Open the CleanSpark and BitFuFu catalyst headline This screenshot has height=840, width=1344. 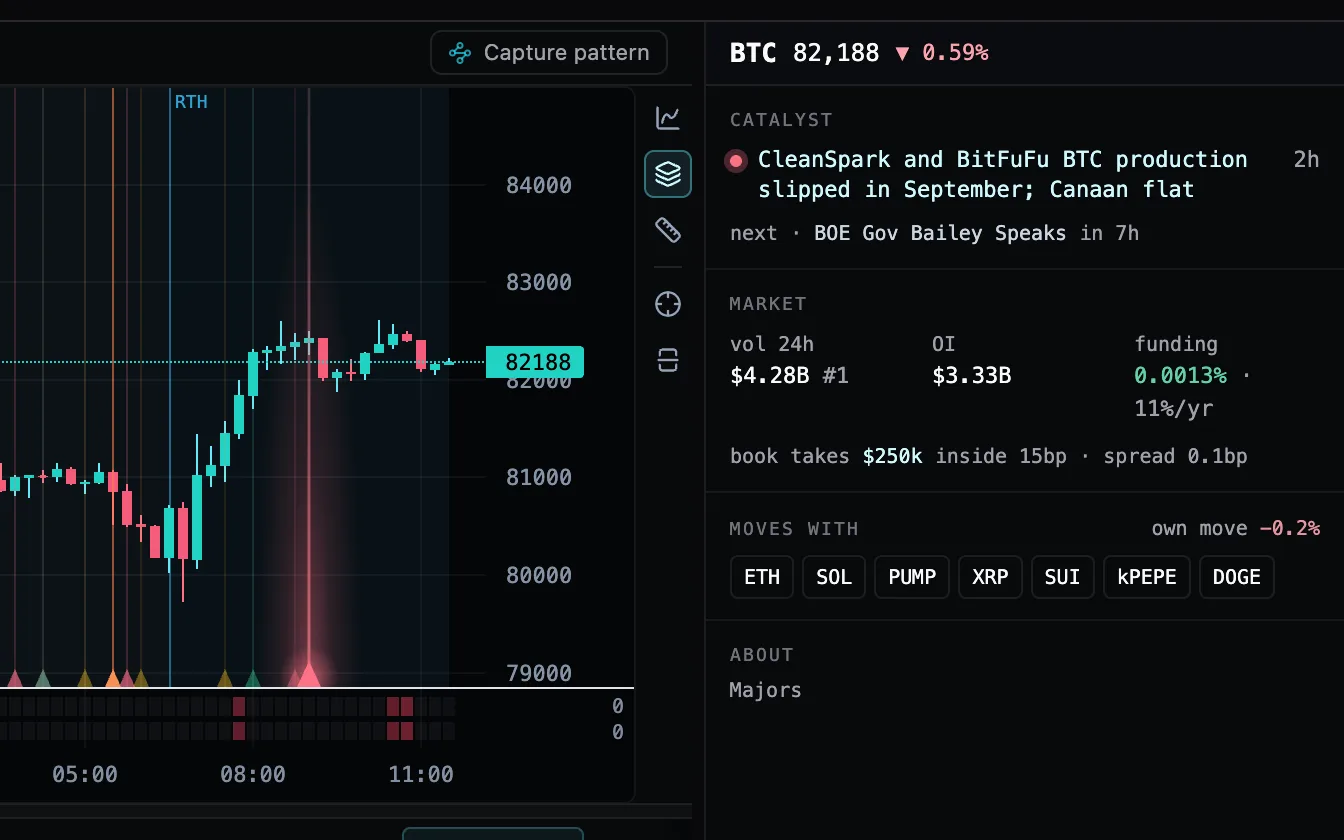(1003, 174)
